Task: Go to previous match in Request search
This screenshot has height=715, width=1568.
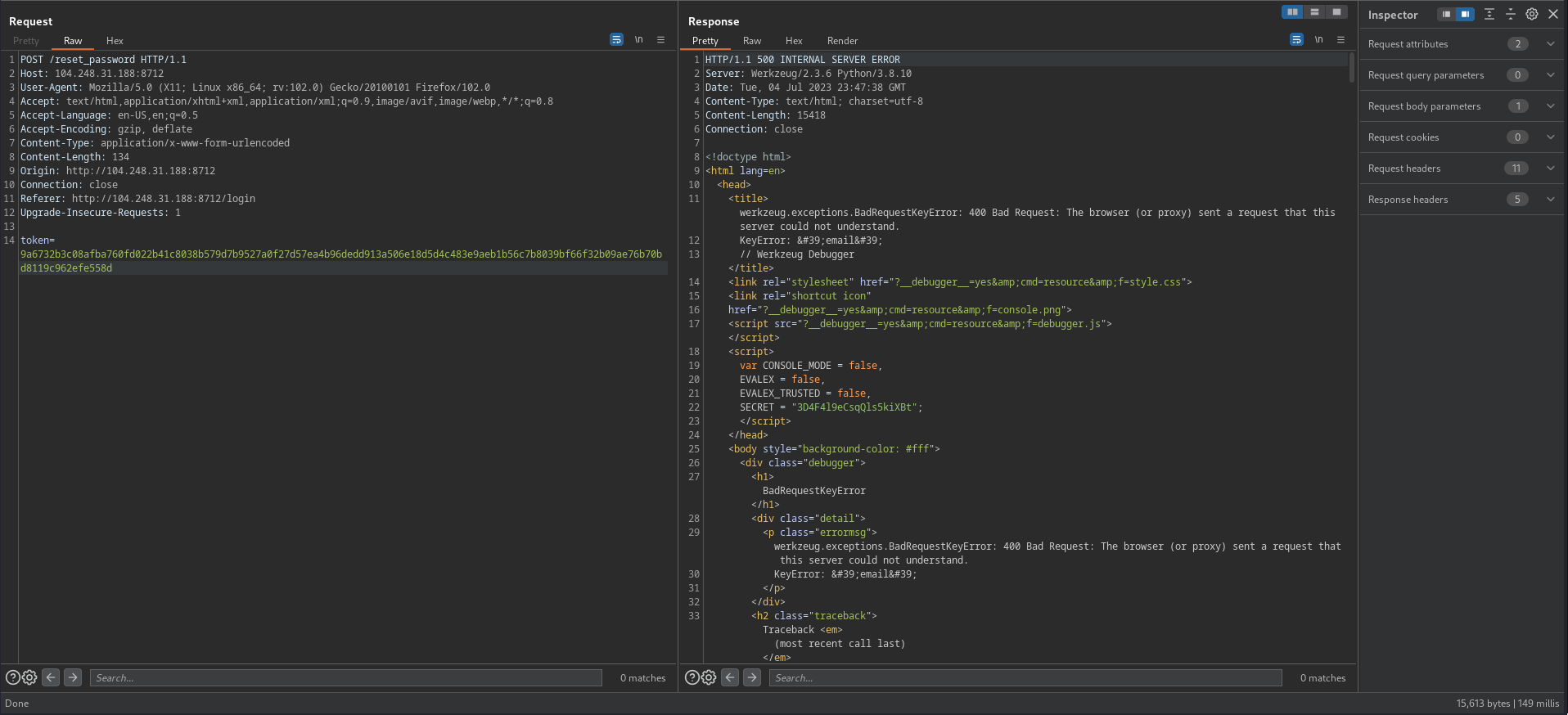Action: 51,677
